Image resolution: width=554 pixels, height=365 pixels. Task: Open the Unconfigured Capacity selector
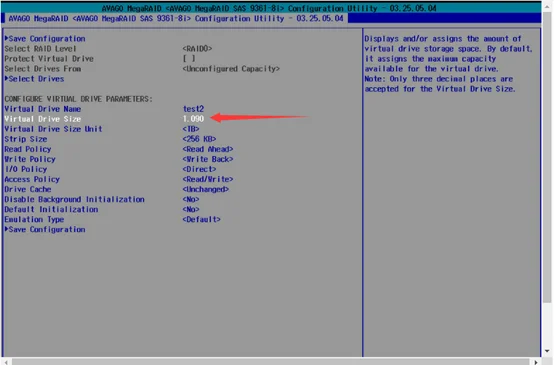pos(231,69)
